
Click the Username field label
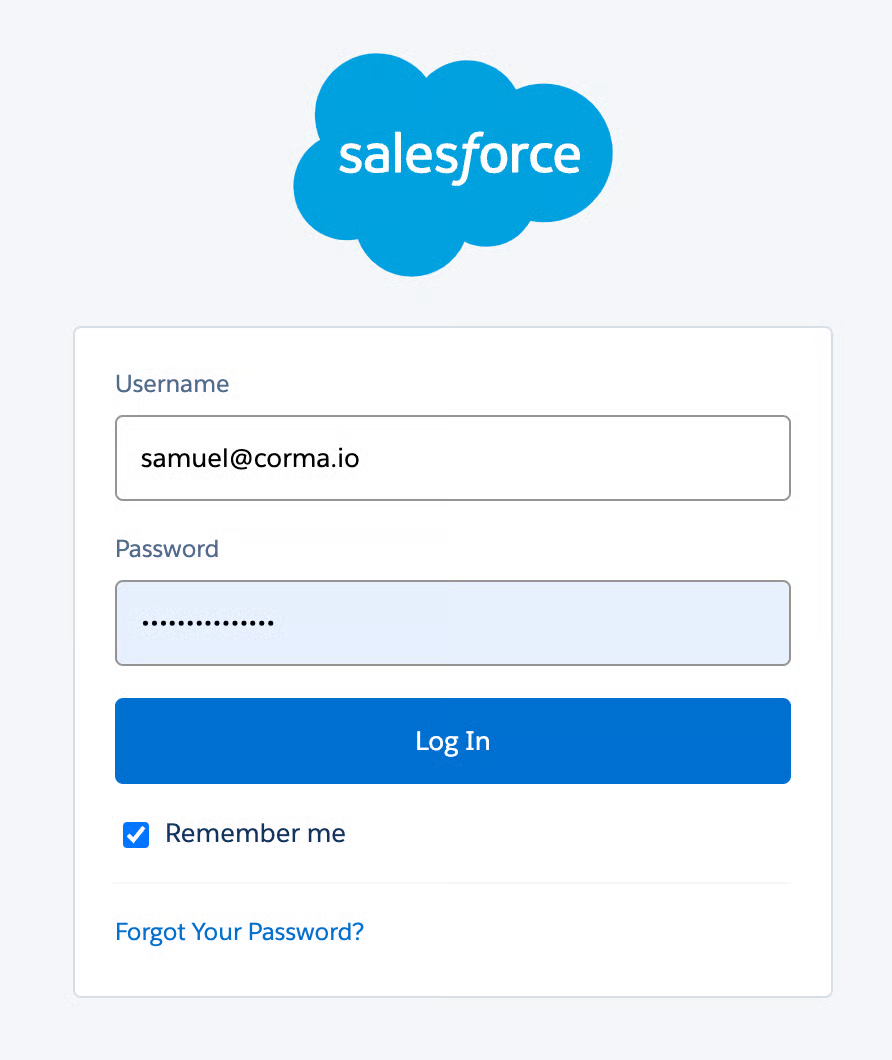point(172,384)
